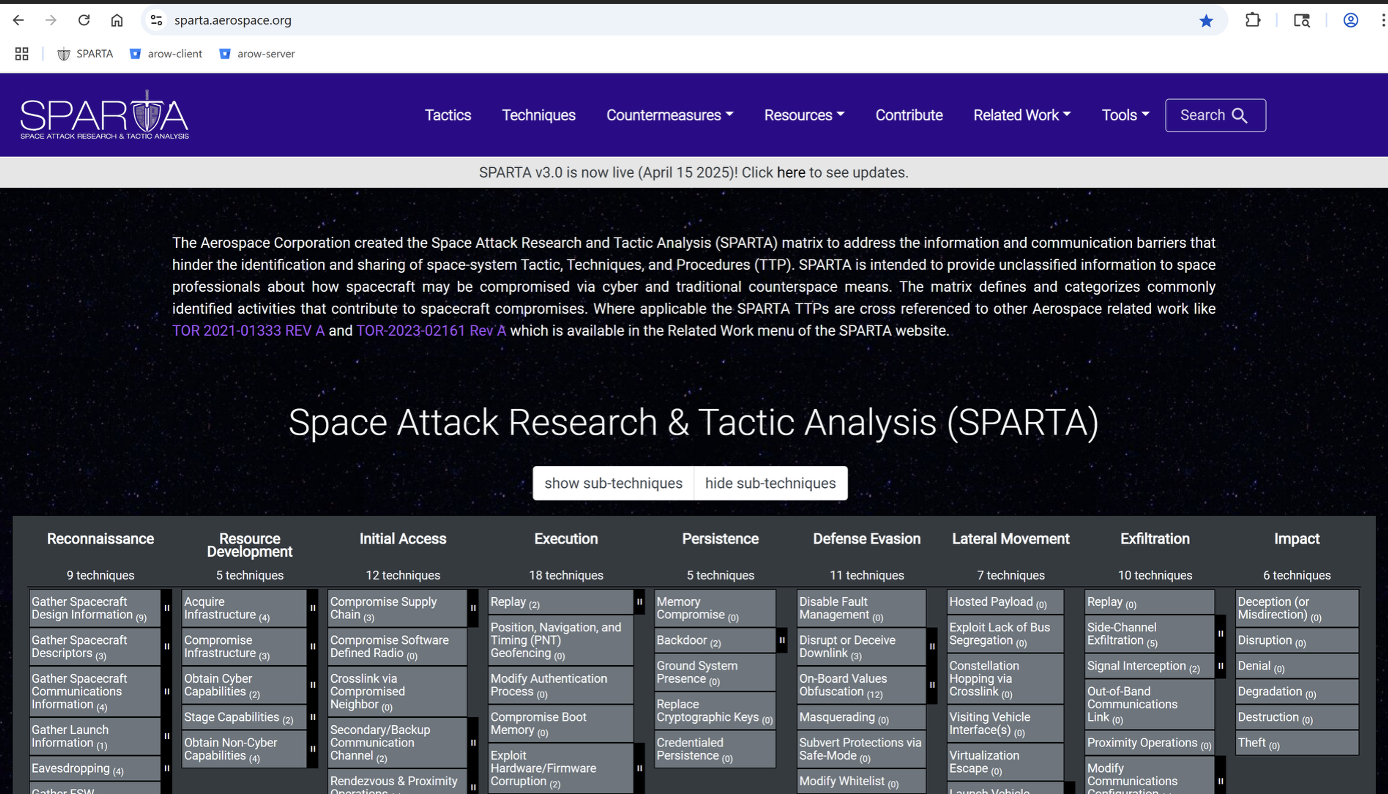Open the arow-server bookmark

pyautogui.click(x=257, y=54)
